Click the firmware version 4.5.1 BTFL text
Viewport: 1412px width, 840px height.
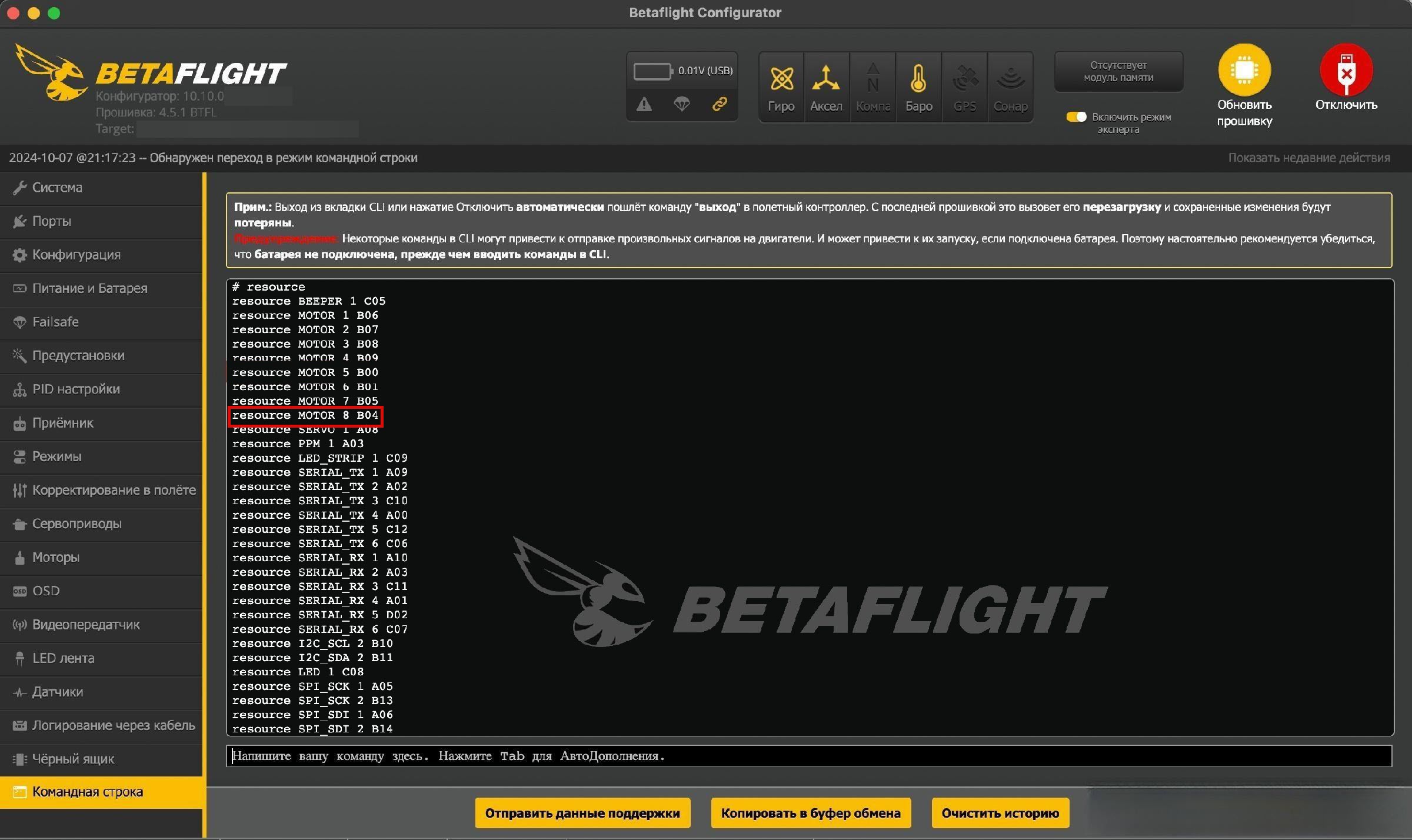[x=156, y=112]
